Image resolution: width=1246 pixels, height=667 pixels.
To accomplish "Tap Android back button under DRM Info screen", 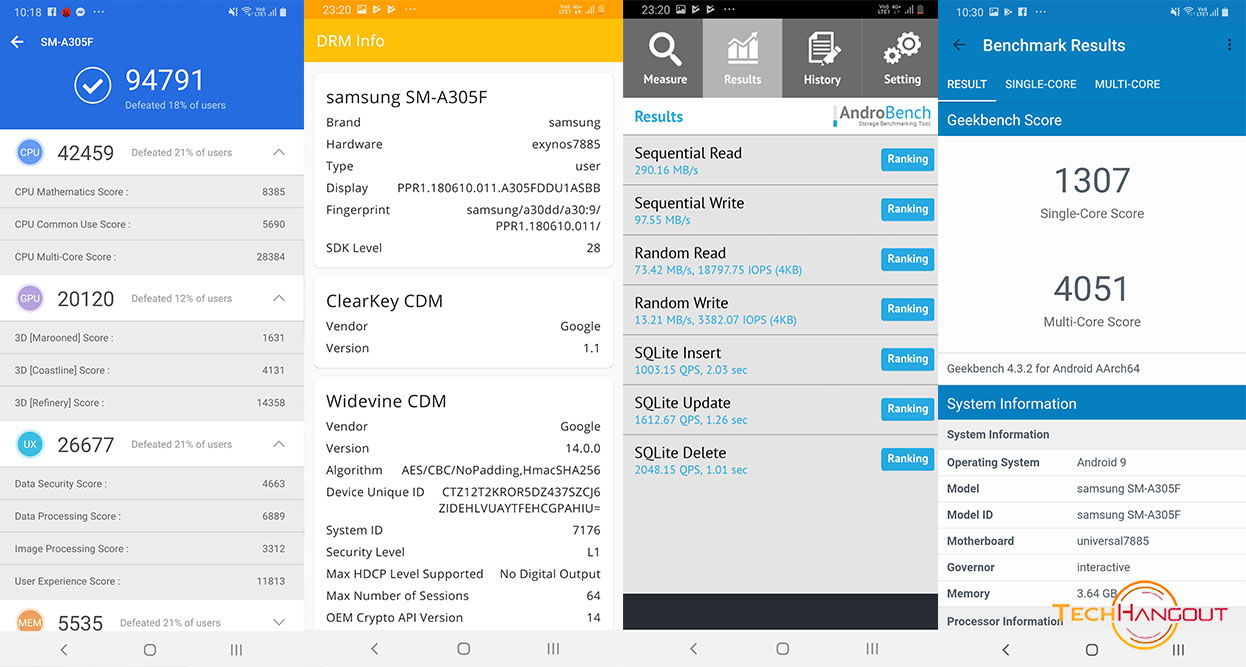I will pyautogui.click(x=375, y=649).
